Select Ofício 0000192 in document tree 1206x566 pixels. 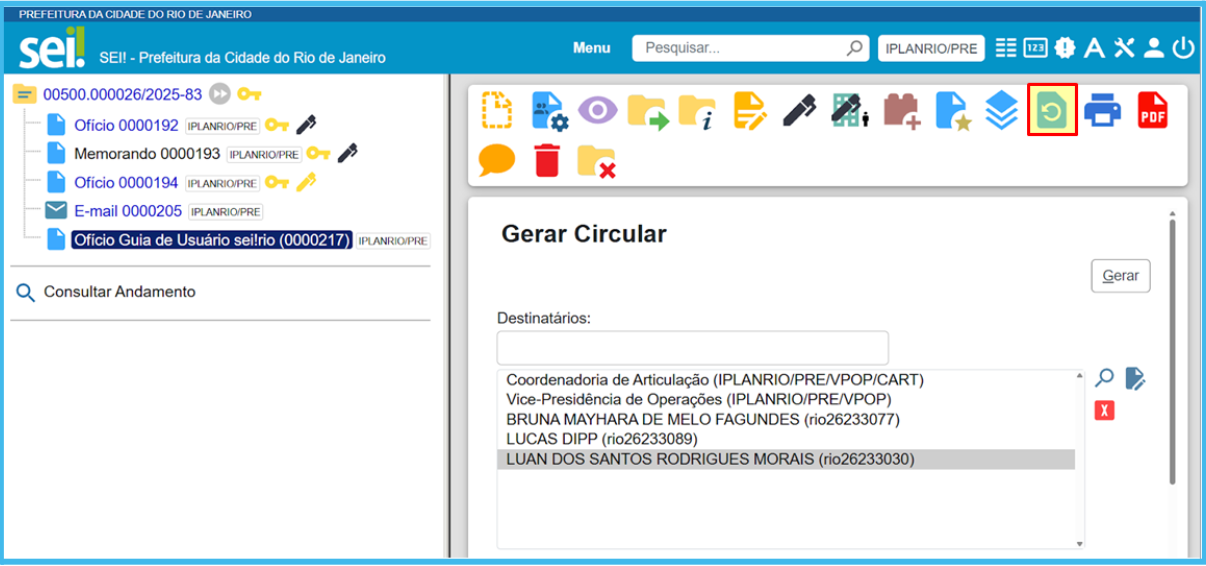[x=126, y=125]
